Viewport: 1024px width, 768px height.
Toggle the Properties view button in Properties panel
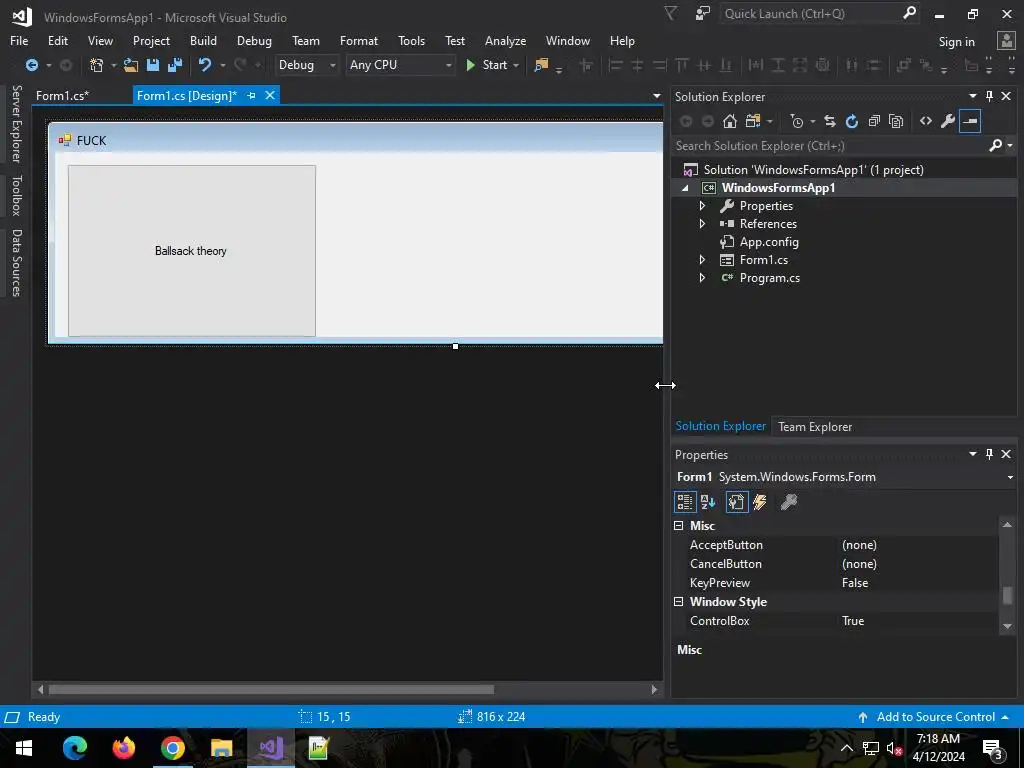click(736, 502)
